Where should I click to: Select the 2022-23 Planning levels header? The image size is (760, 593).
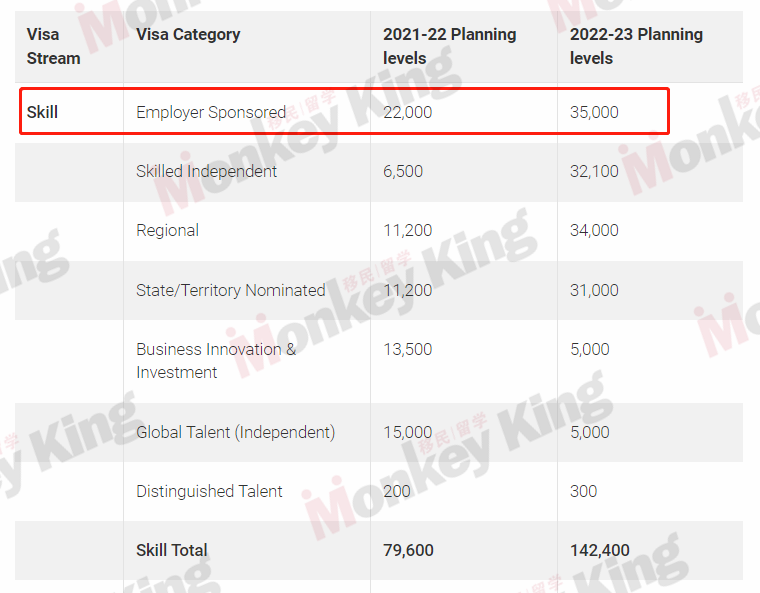click(x=636, y=46)
